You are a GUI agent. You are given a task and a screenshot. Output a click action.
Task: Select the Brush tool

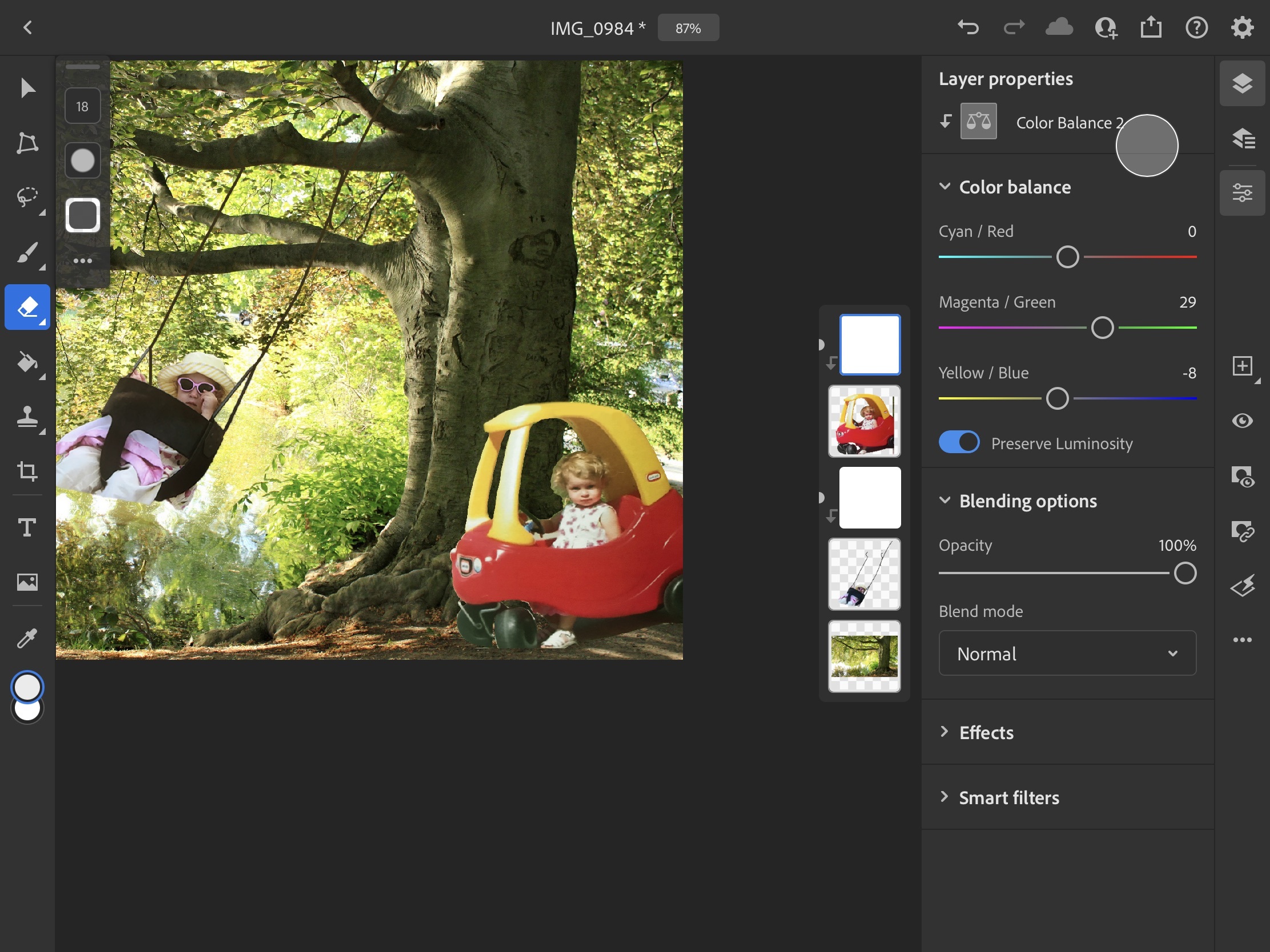(x=27, y=252)
